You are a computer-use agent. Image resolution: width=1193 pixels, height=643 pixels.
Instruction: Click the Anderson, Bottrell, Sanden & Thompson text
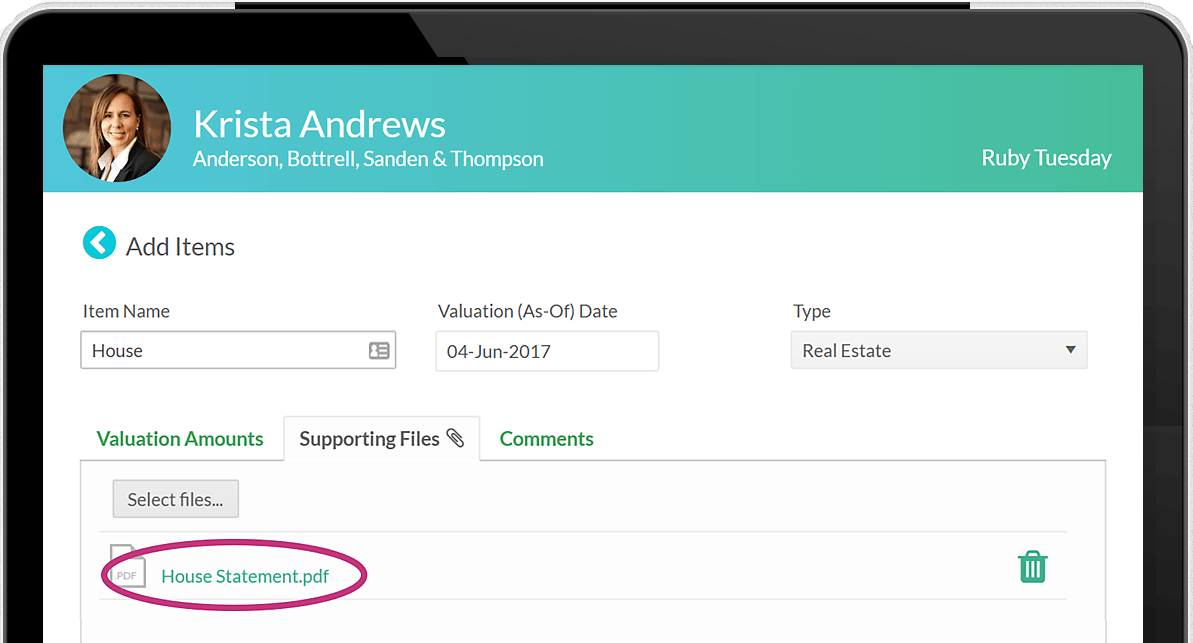click(368, 159)
